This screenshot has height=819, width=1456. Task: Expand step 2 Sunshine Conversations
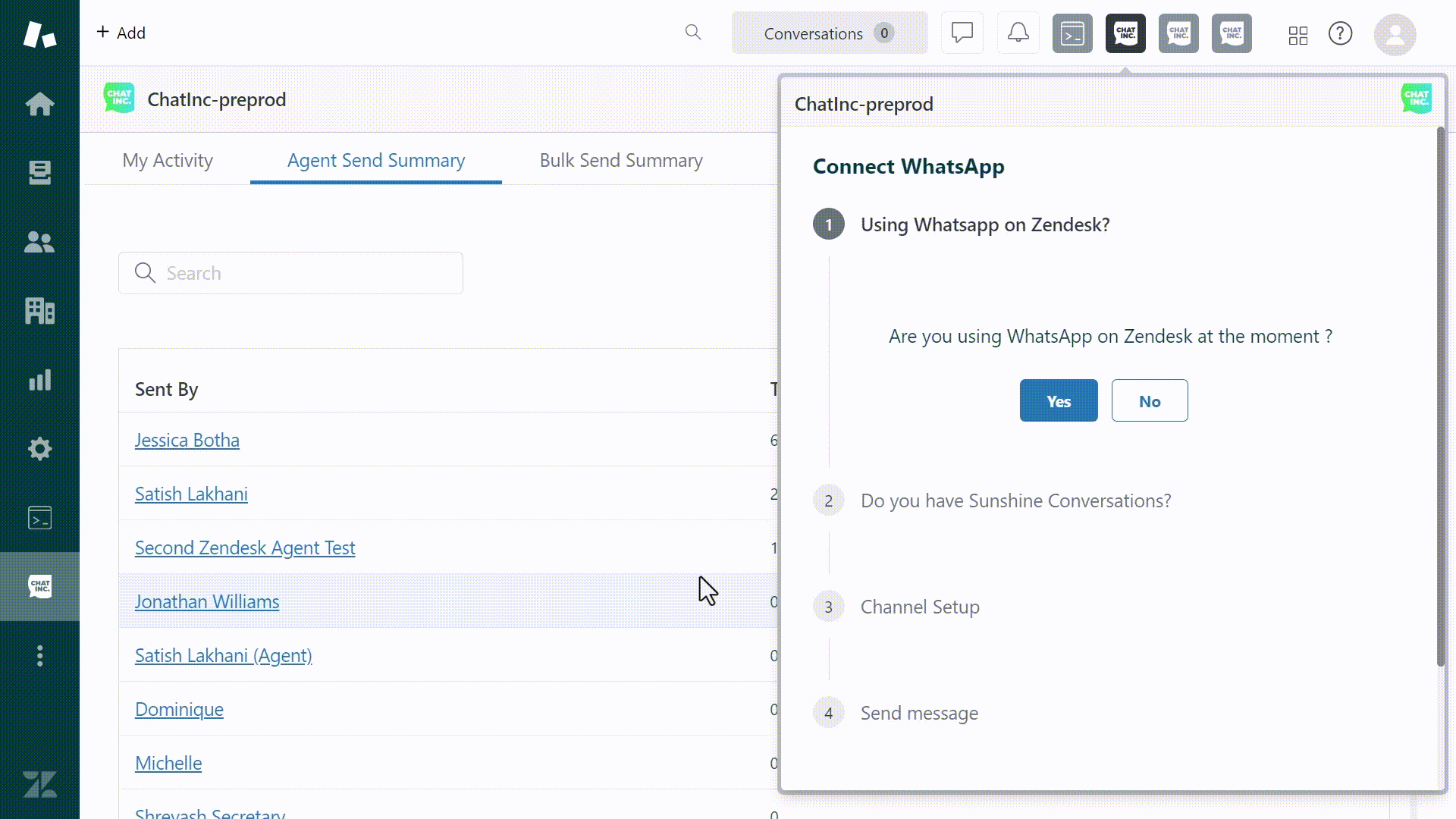(1015, 500)
